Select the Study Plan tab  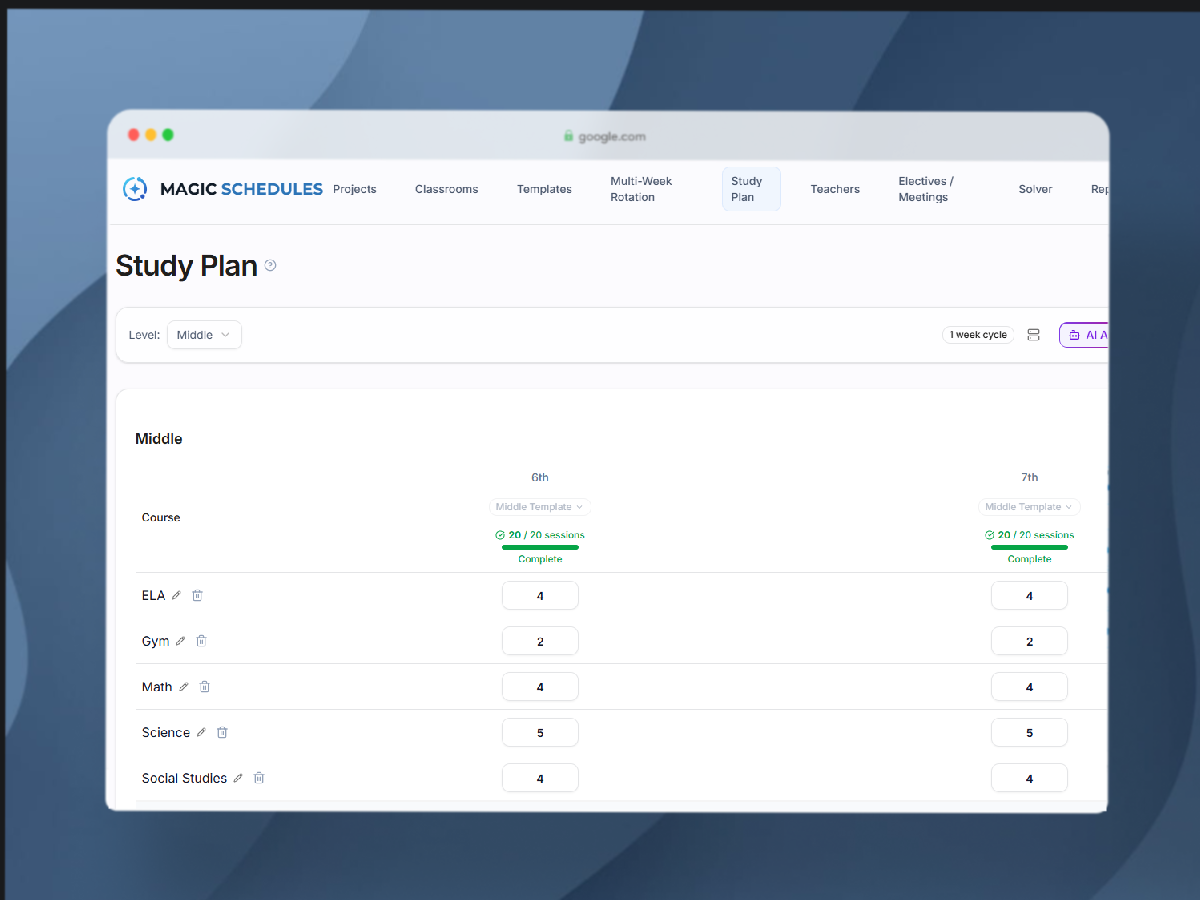pos(751,189)
